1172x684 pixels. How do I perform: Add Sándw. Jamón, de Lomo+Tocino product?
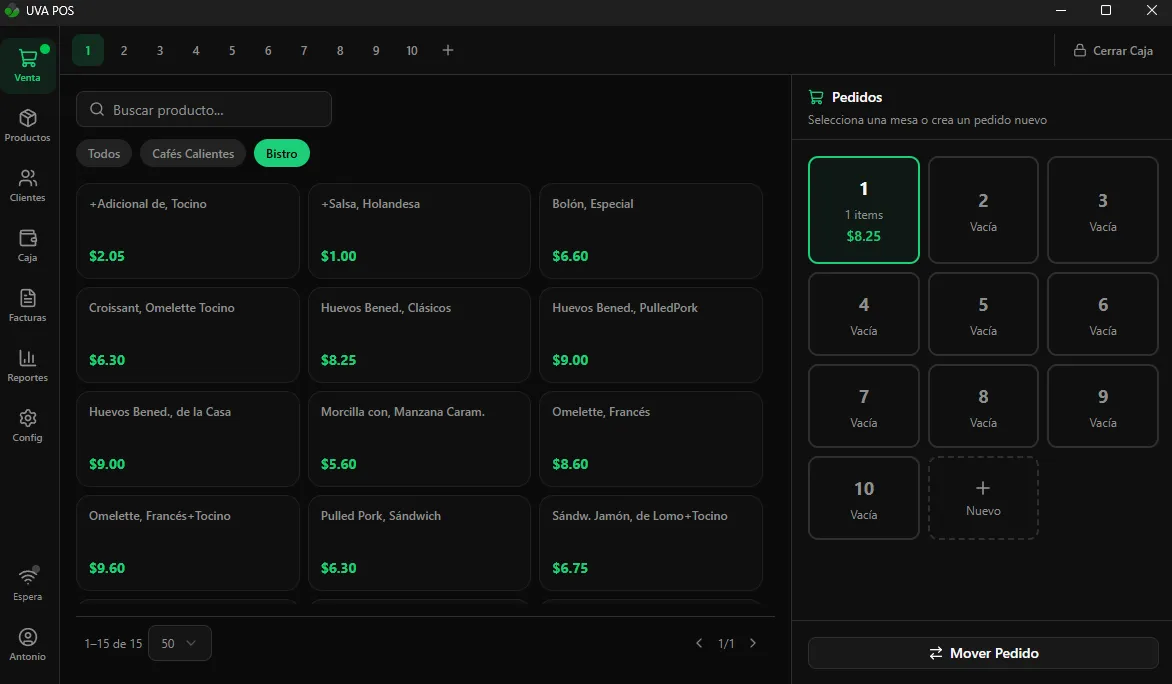click(651, 543)
